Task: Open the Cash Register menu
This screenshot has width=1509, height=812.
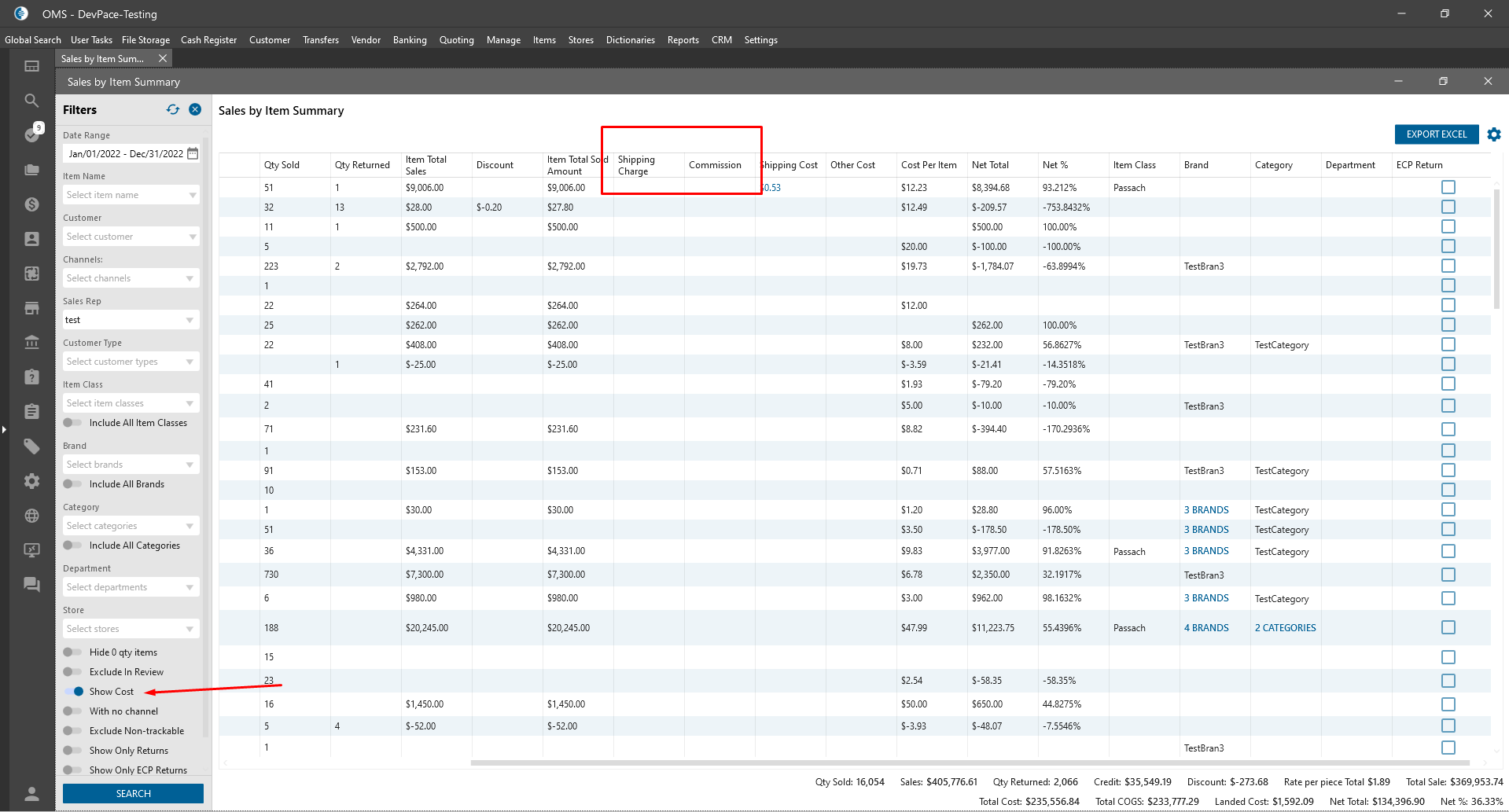Action: pyautogui.click(x=208, y=40)
